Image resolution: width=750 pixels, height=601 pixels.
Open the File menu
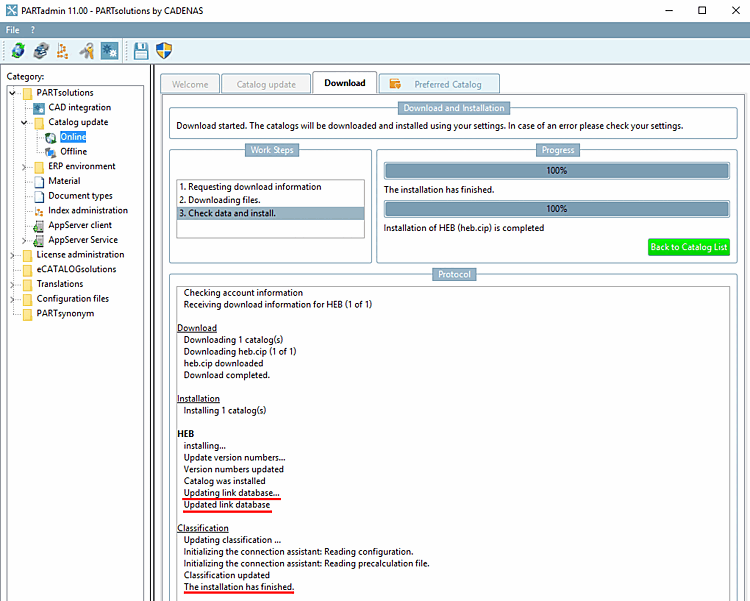click(x=12, y=30)
